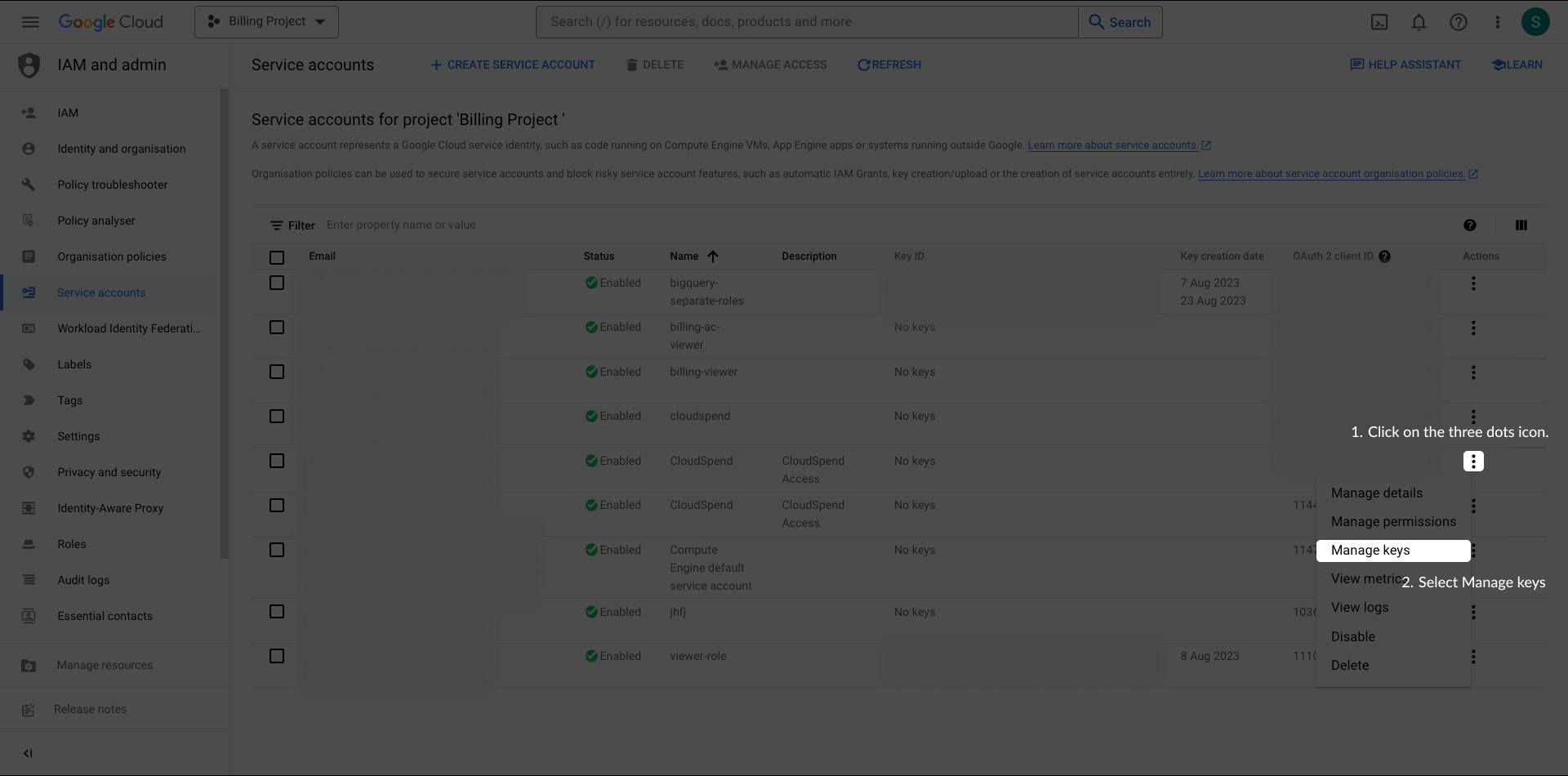Open the Help Assistant panel
The width and height of the screenshot is (1568, 776).
click(1405, 65)
